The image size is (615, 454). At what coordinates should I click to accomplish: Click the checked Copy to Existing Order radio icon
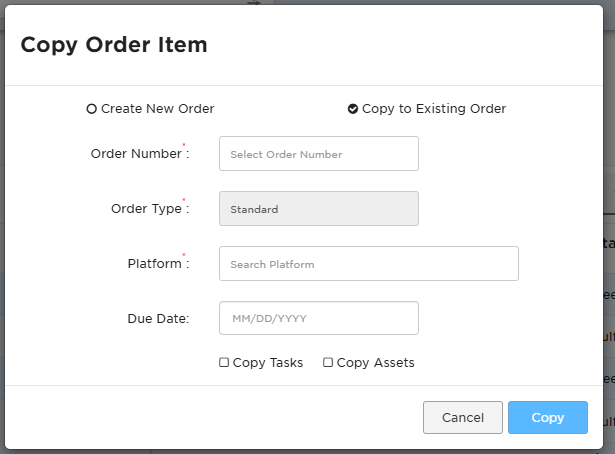point(353,109)
